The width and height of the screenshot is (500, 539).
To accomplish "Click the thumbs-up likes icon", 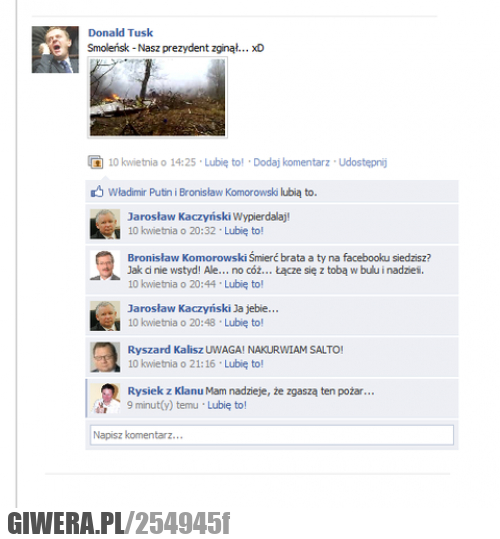I will 97,191.
